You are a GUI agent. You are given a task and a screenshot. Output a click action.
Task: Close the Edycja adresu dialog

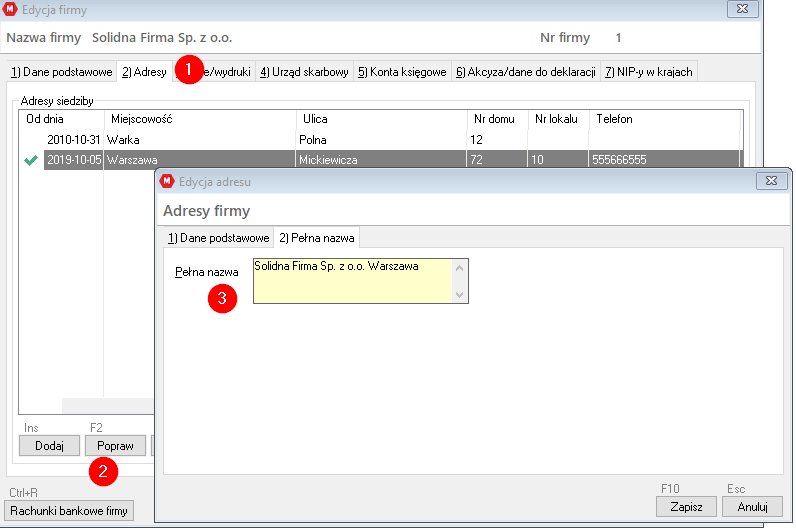click(x=771, y=181)
